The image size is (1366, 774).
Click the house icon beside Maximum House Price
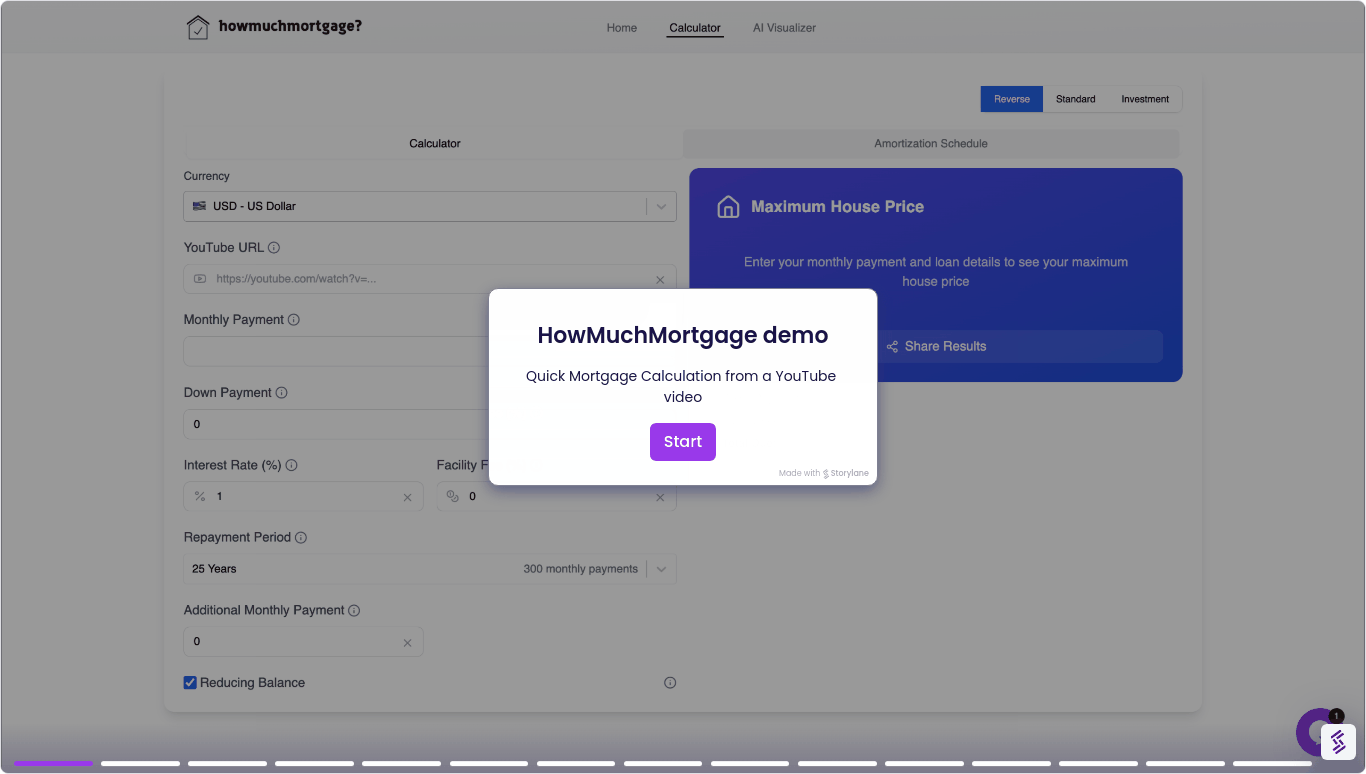(728, 207)
